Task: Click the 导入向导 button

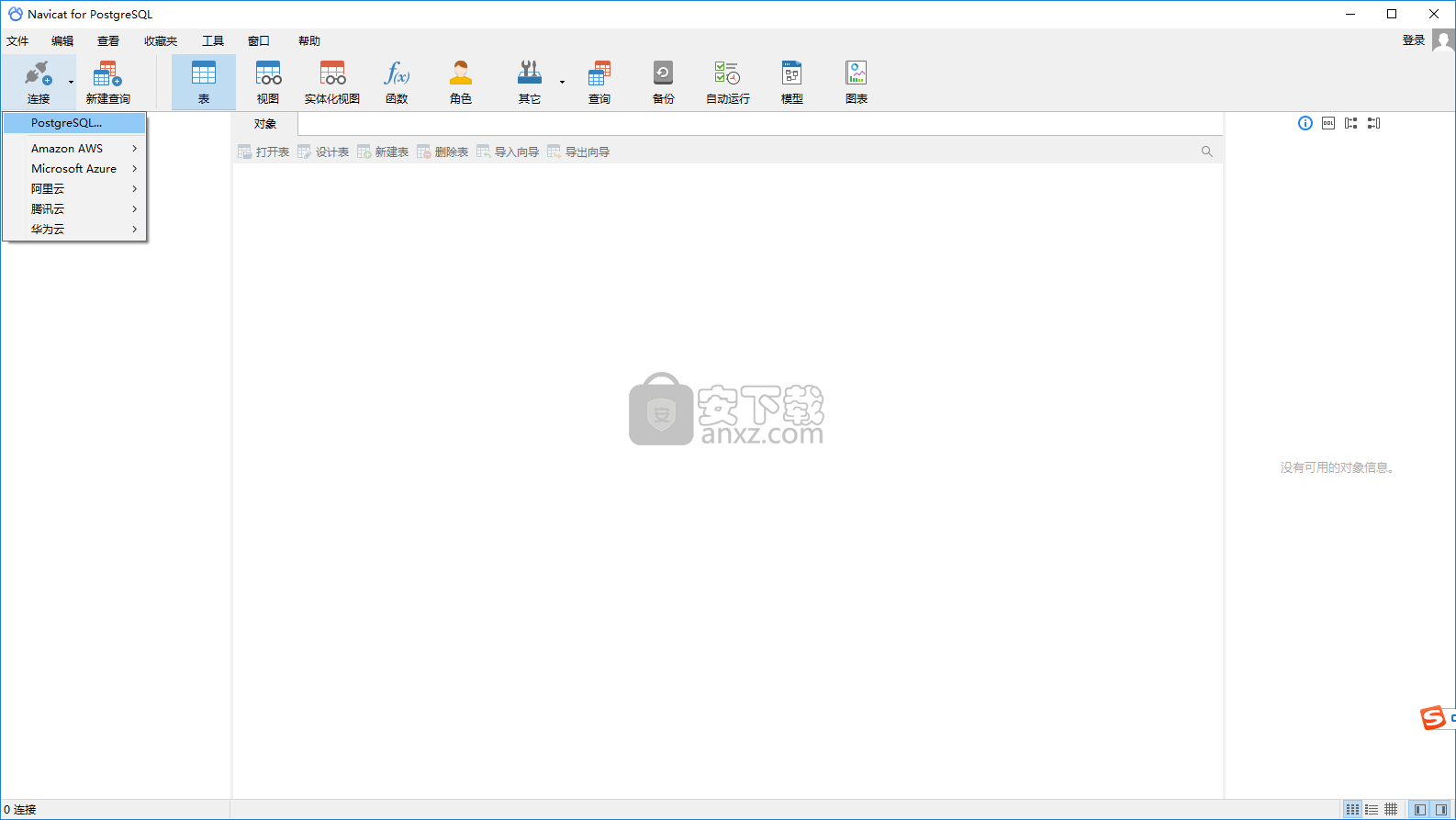Action: pos(508,152)
